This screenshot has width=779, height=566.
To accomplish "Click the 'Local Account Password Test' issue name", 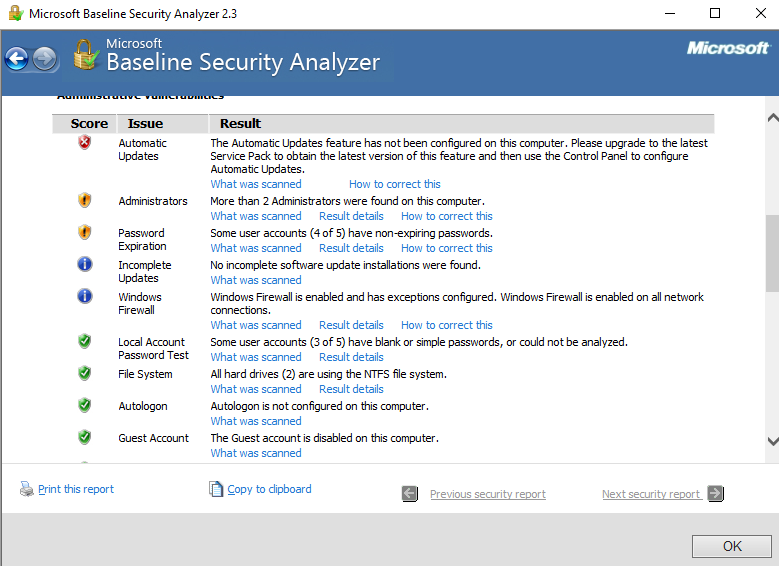I will pyautogui.click(x=154, y=349).
